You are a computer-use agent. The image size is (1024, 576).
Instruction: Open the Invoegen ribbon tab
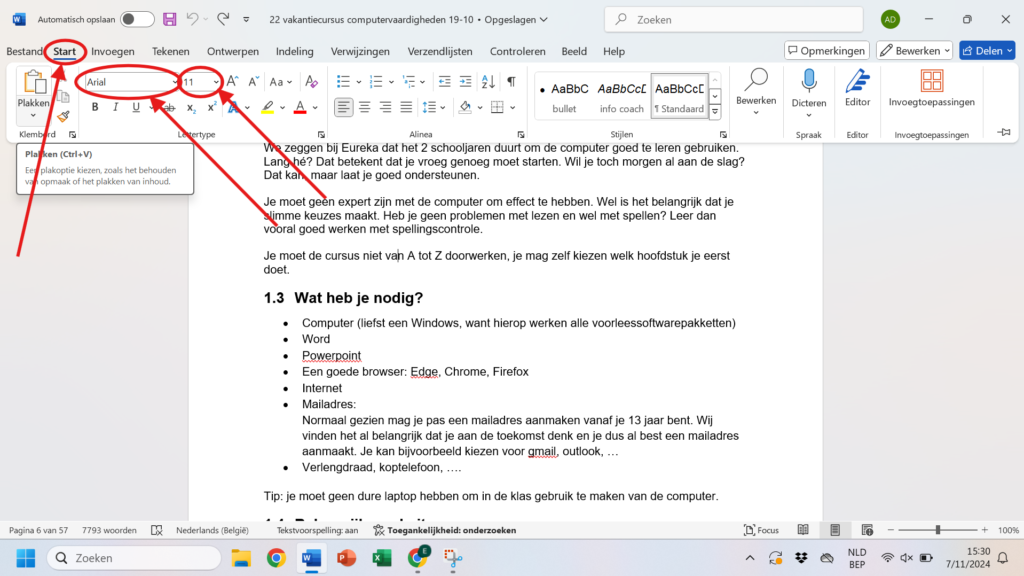112,51
